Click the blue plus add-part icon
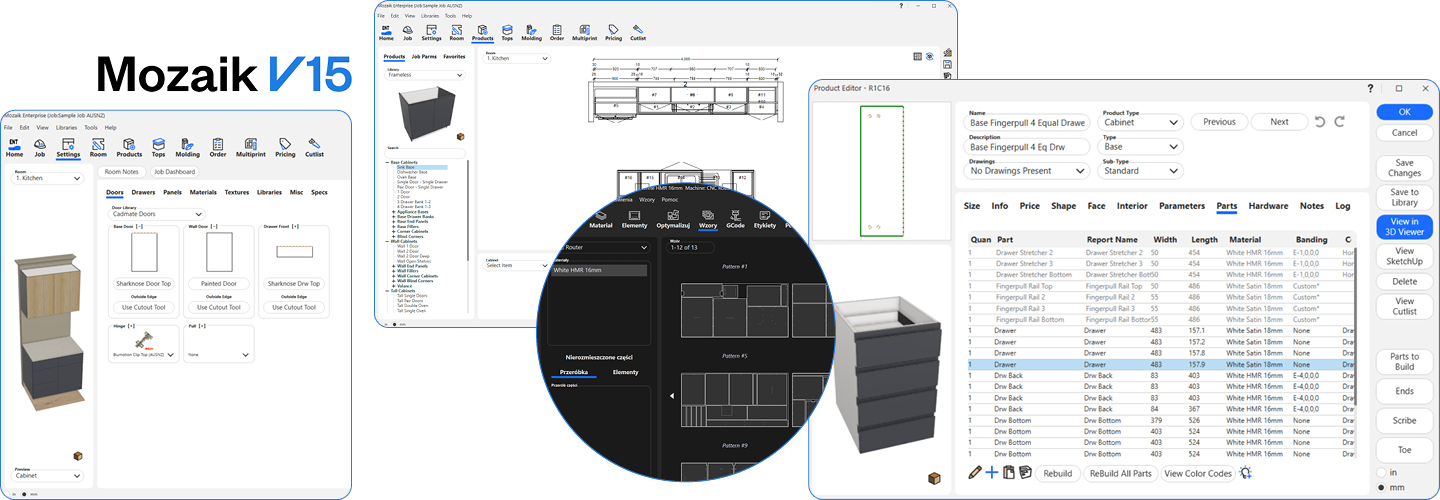This screenshot has height=500, width=1440. tap(991, 472)
